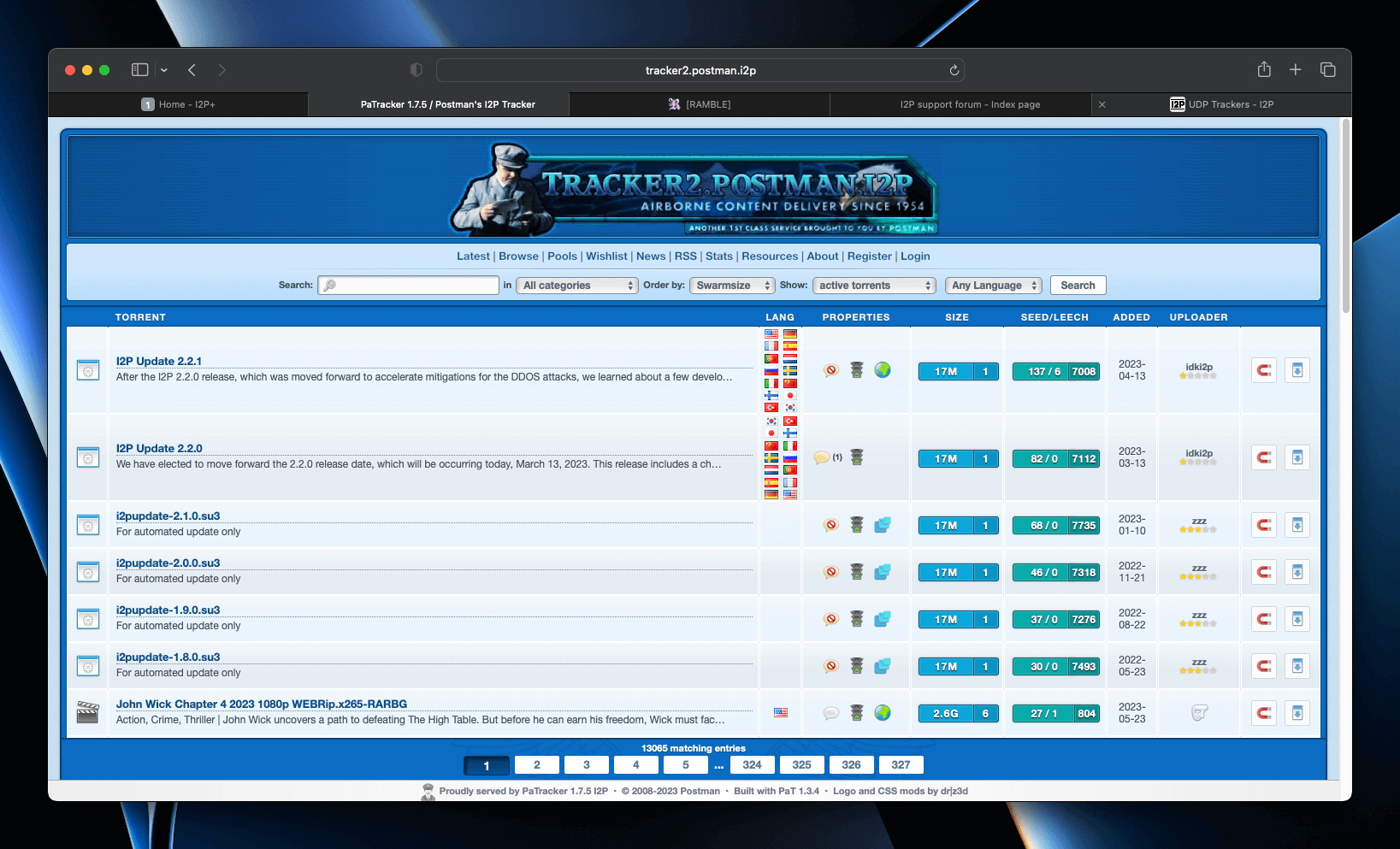Click the reload page icon in address bar
The height and width of the screenshot is (849, 1400).
[954, 70]
